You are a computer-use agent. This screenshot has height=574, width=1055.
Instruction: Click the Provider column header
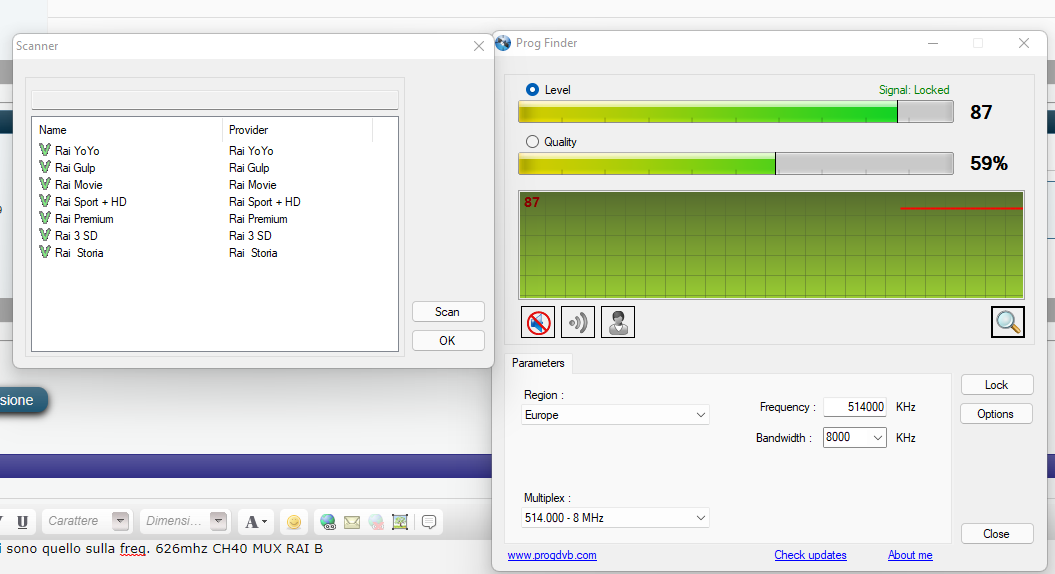coord(297,130)
